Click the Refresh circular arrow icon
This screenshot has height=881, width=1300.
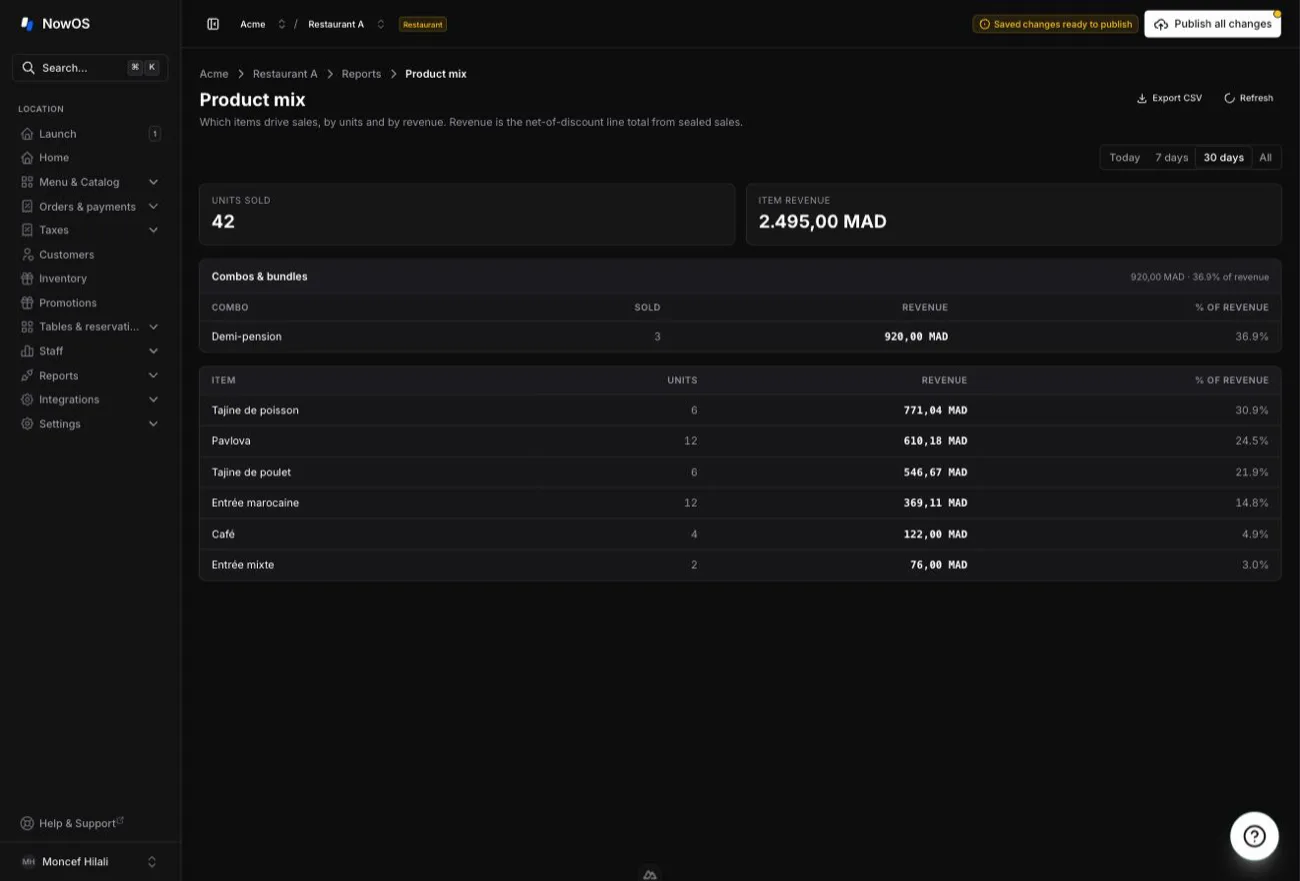tap(1230, 98)
